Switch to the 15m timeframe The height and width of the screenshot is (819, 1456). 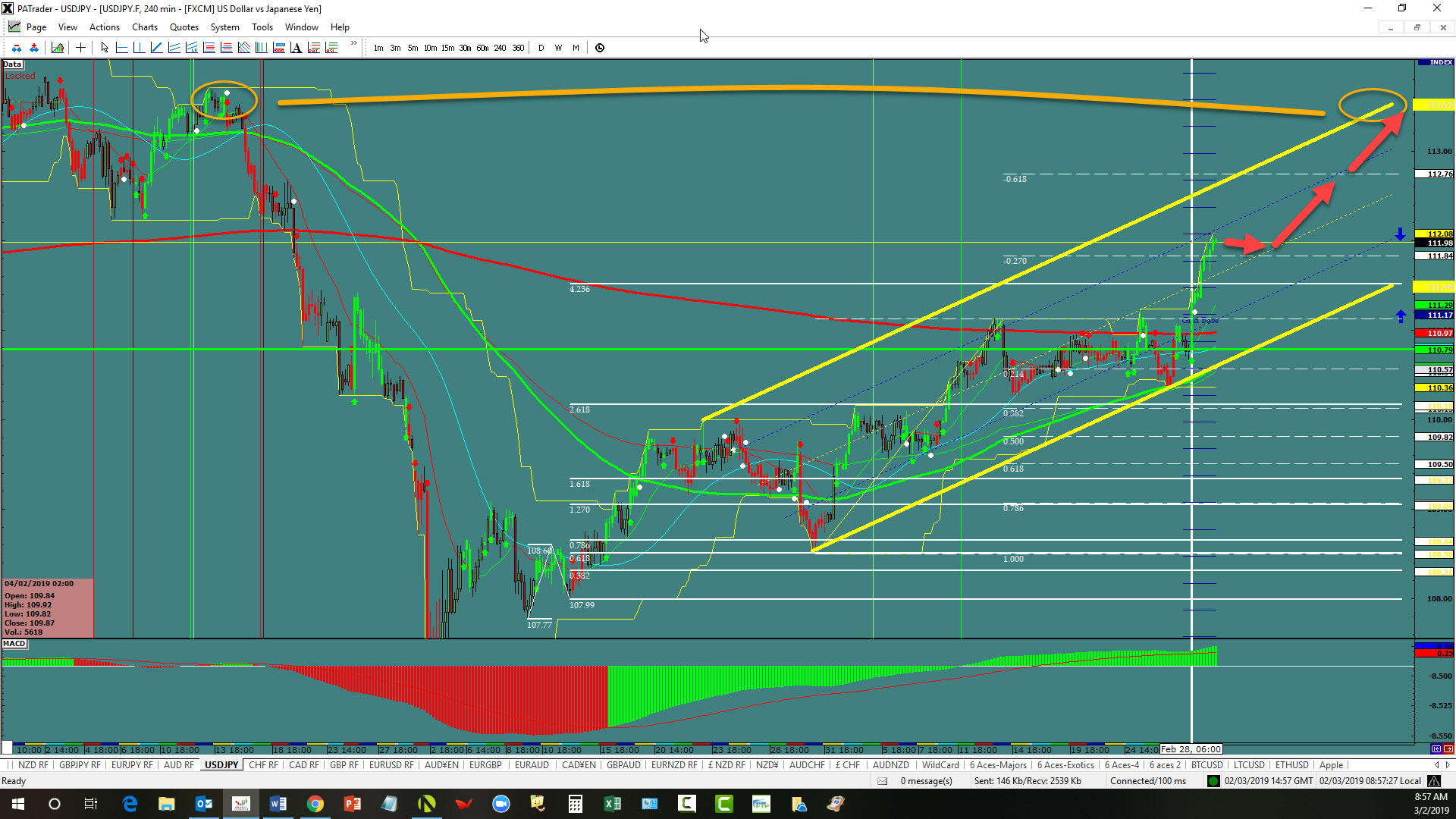[x=447, y=48]
